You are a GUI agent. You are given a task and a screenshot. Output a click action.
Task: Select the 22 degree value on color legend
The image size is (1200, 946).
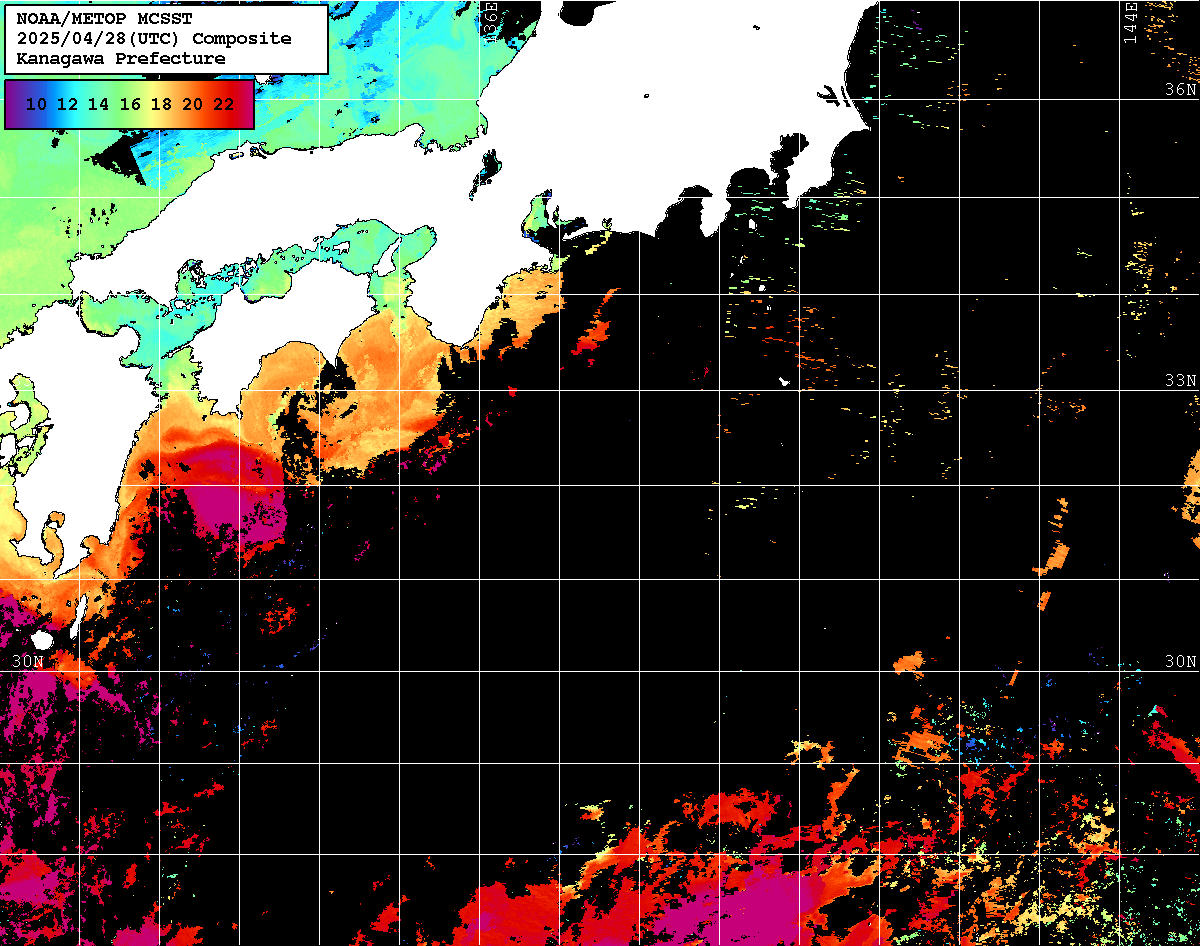click(x=224, y=104)
